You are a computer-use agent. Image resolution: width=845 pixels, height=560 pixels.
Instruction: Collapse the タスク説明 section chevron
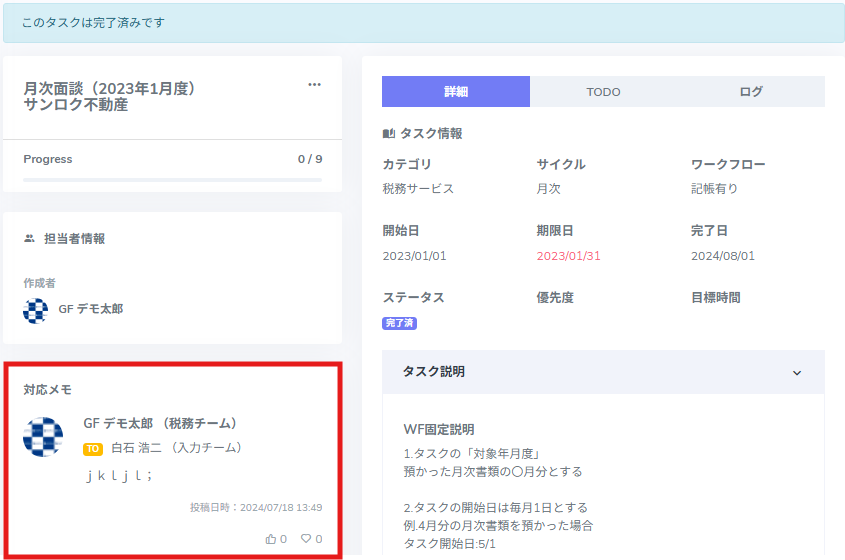(797, 372)
